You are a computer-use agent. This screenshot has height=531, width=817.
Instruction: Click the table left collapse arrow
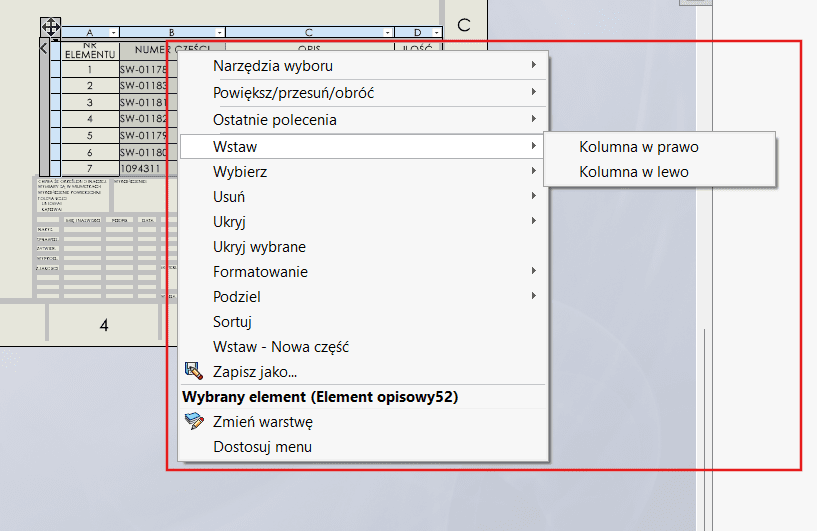point(44,47)
